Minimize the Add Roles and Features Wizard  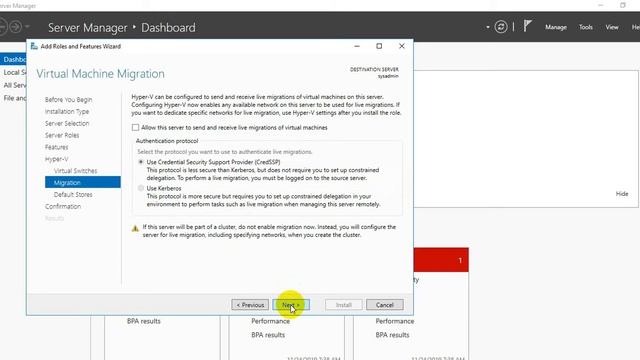(357, 46)
